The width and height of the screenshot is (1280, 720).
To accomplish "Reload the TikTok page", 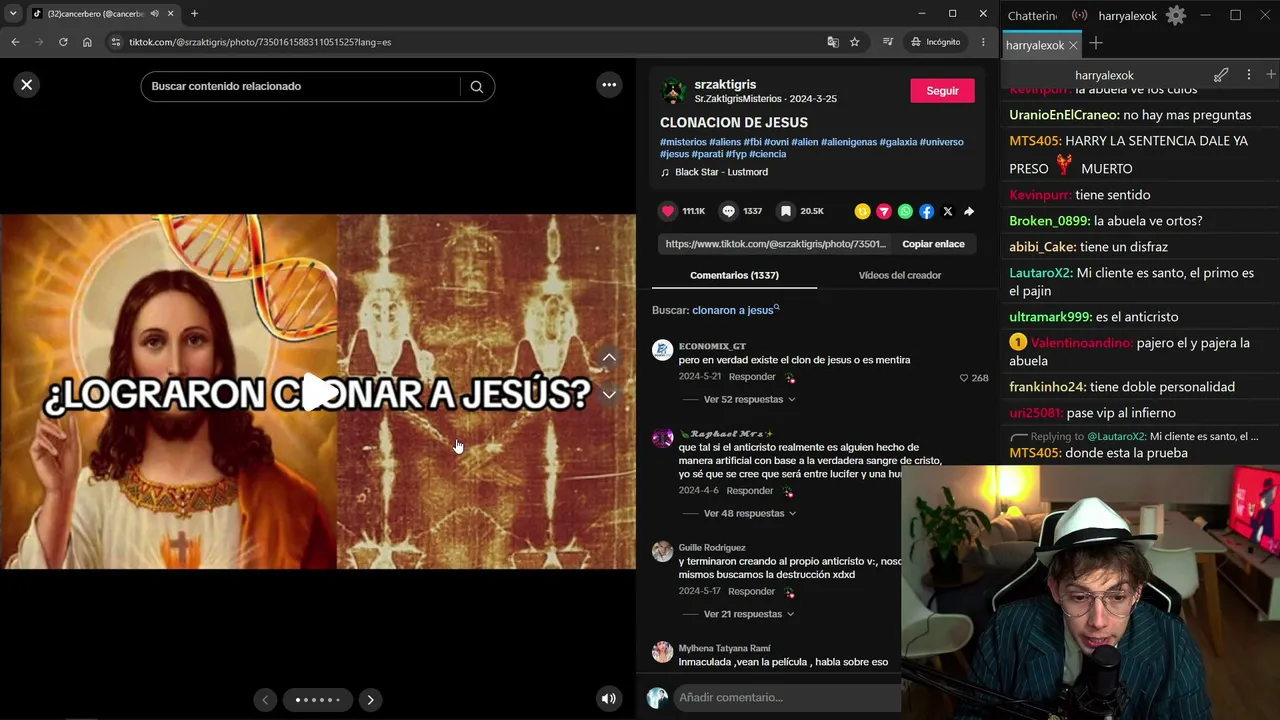I will coord(63,42).
